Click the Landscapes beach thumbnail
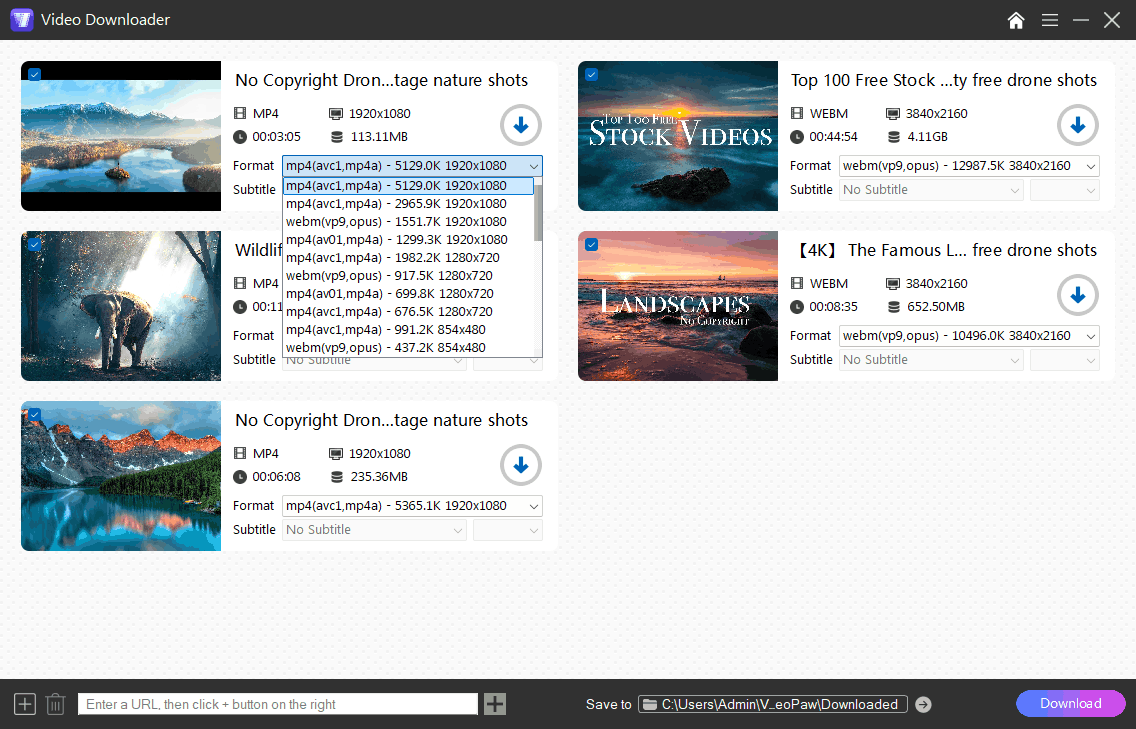The width and height of the screenshot is (1136, 729). click(678, 306)
